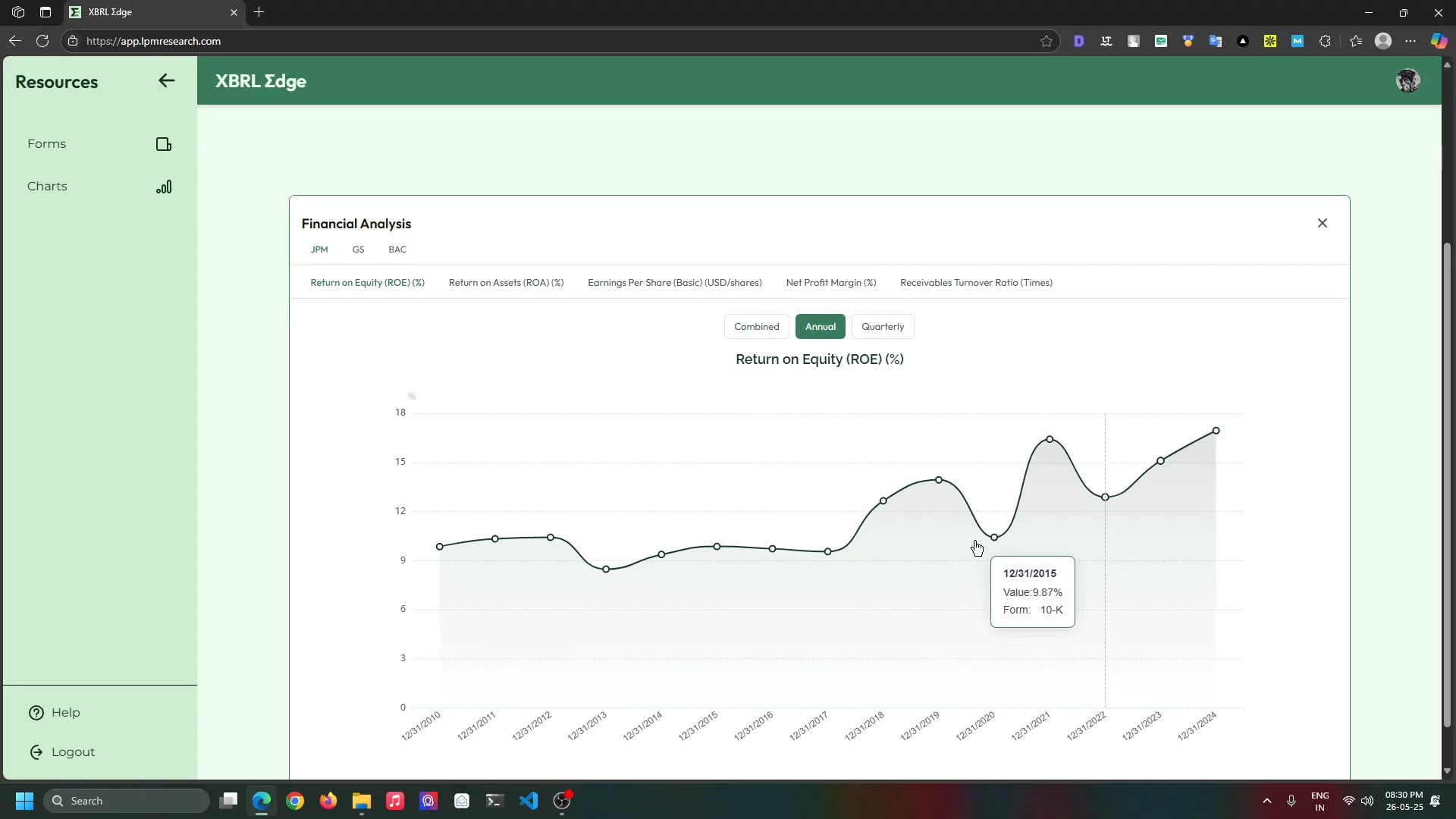Click the 12/31/2010 first data point
Image resolution: width=1456 pixels, height=819 pixels.
440,547
